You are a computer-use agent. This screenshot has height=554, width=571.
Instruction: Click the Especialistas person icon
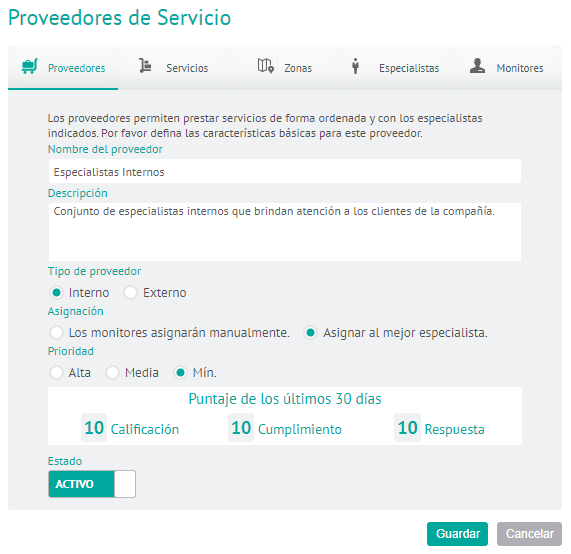(355, 66)
